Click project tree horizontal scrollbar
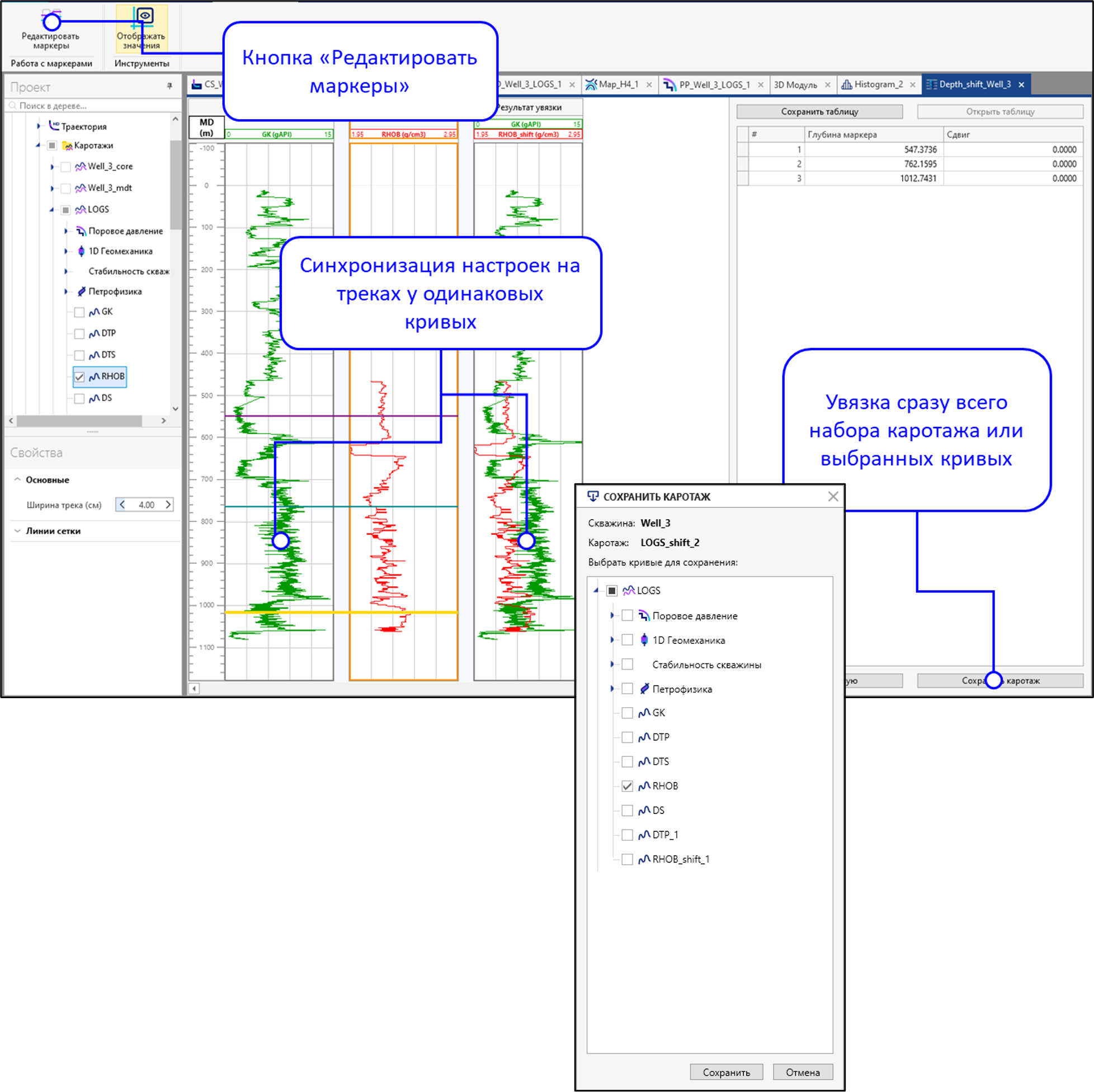The width and height of the screenshot is (1094, 1092). (79, 421)
